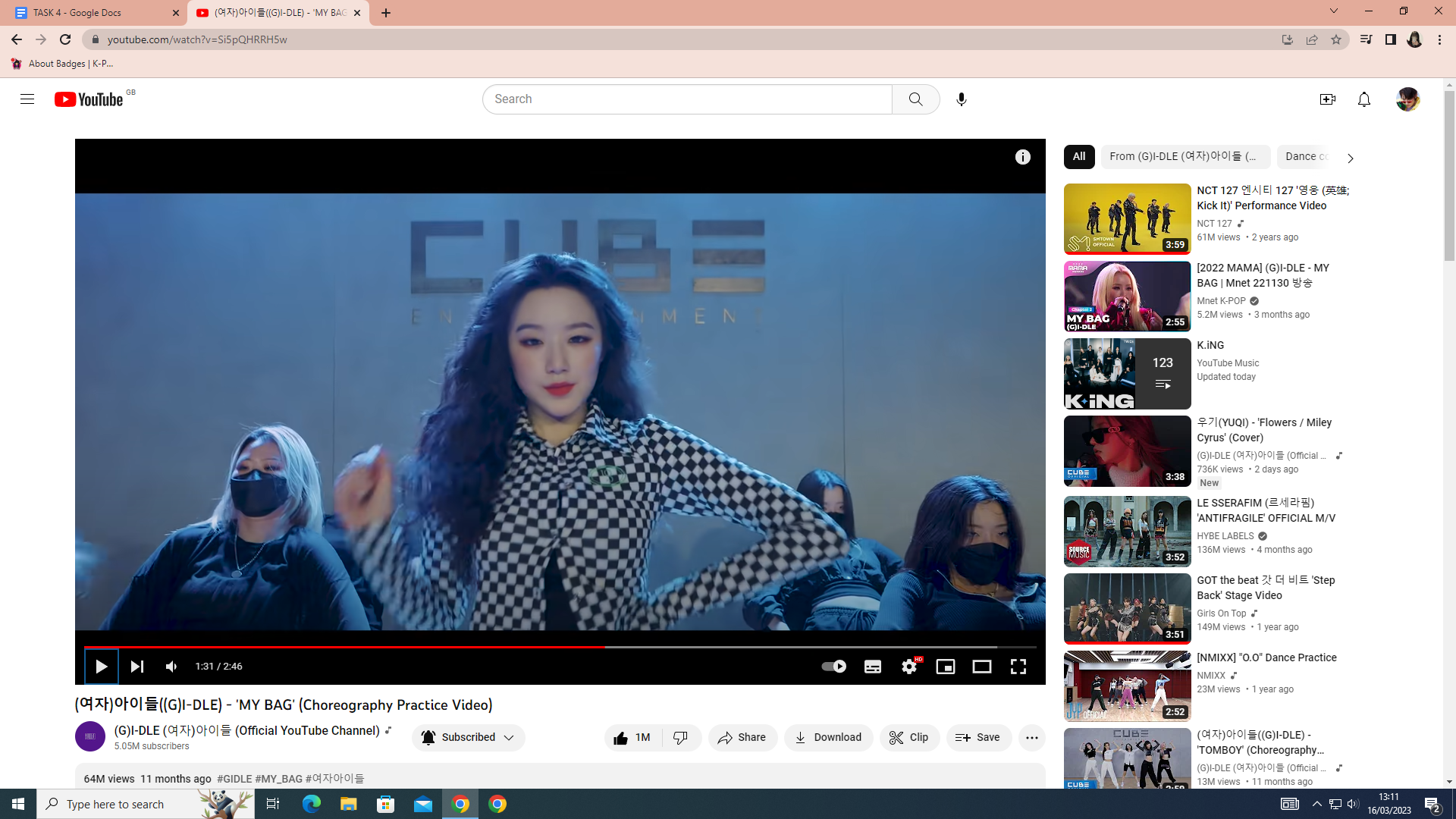Select the All filter chip
The height and width of the screenshot is (819, 1456).
pyautogui.click(x=1079, y=157)
